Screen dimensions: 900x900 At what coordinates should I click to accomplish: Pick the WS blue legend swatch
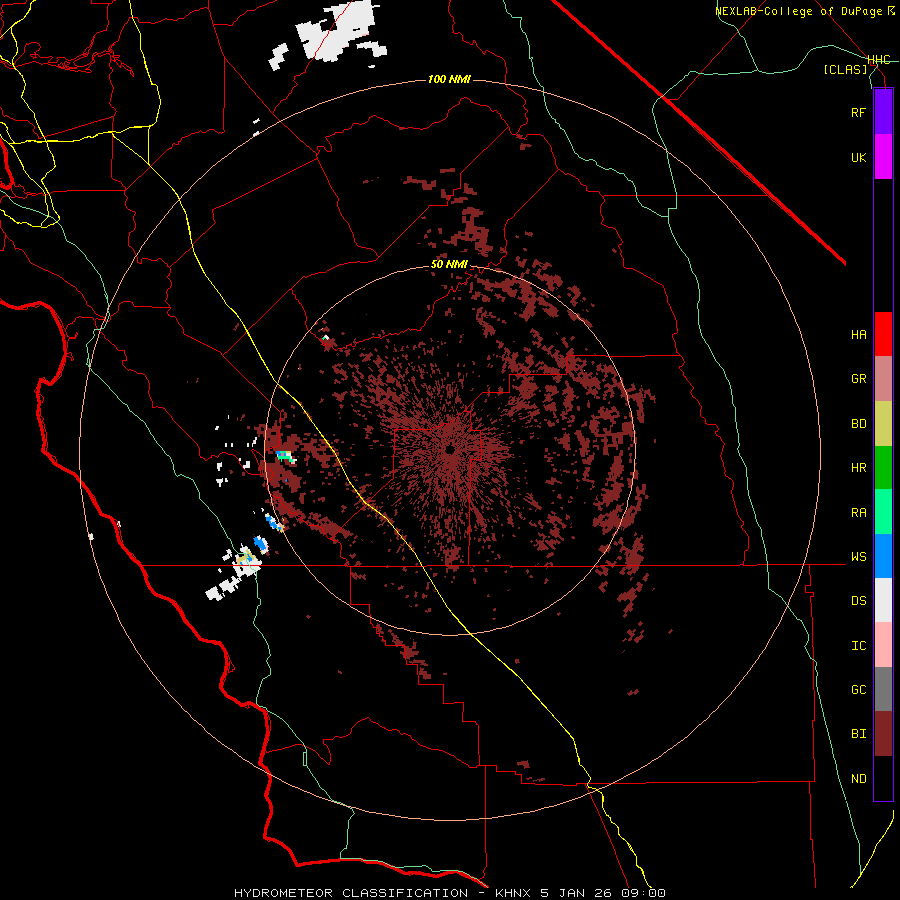click(883, 556)
